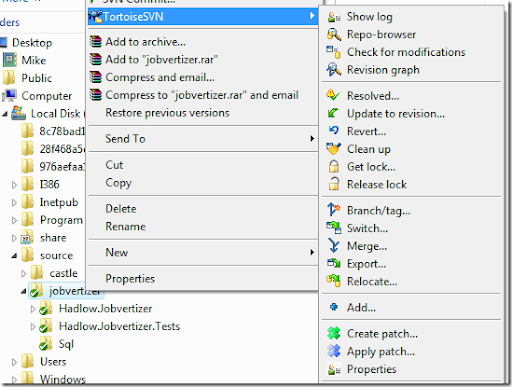Click the Release lock open padlock icon

pos(334,184)
